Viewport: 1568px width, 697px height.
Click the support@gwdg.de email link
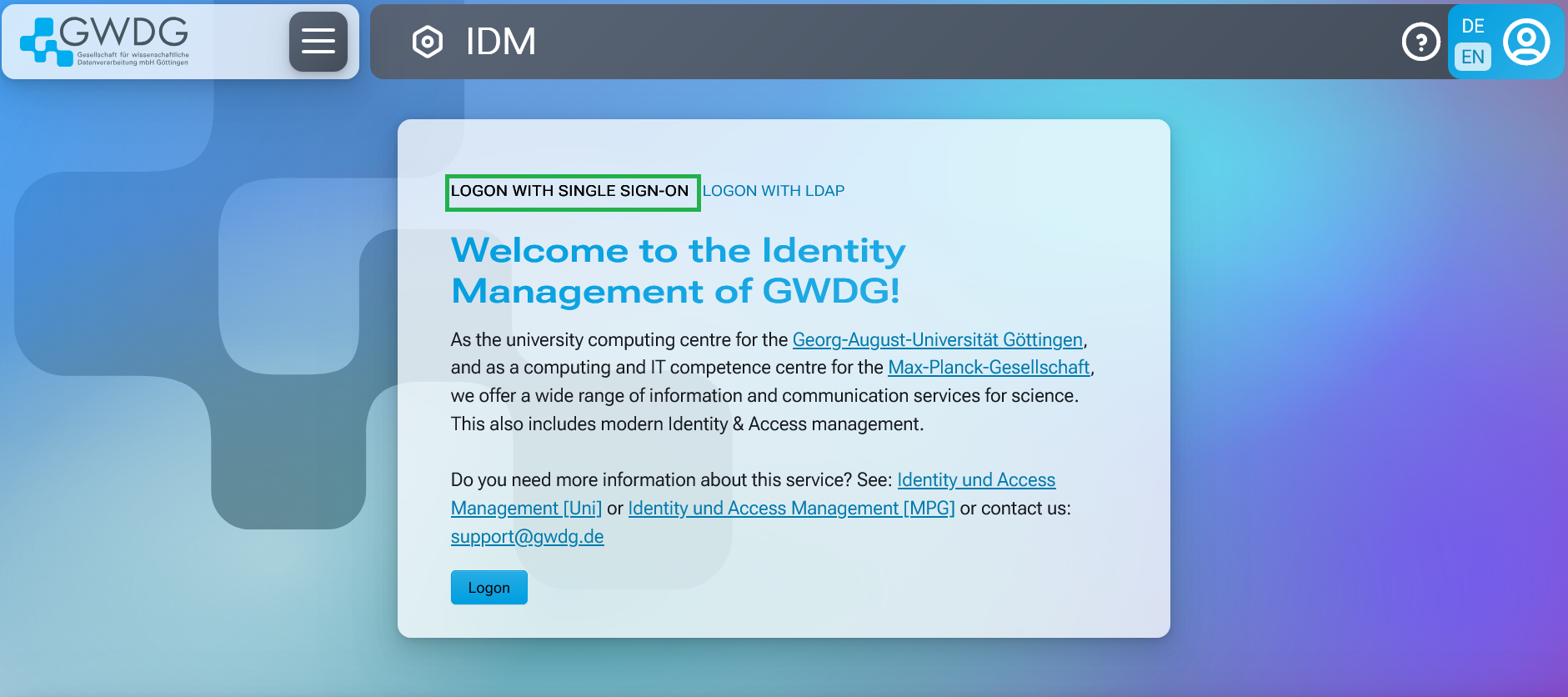[x=527, y=536]
